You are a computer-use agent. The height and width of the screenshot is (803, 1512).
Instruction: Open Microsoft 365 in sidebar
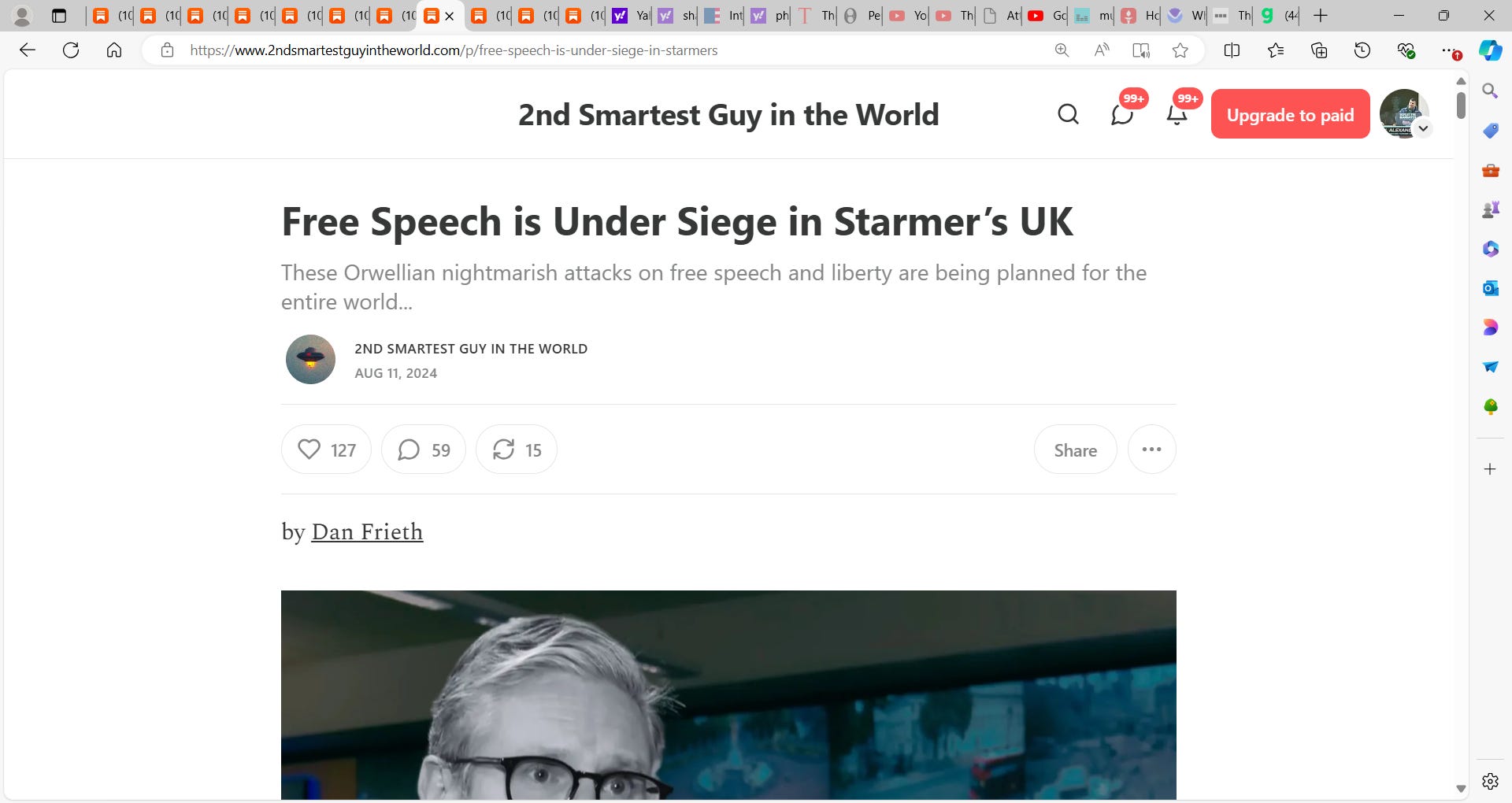coord(1490,249)
